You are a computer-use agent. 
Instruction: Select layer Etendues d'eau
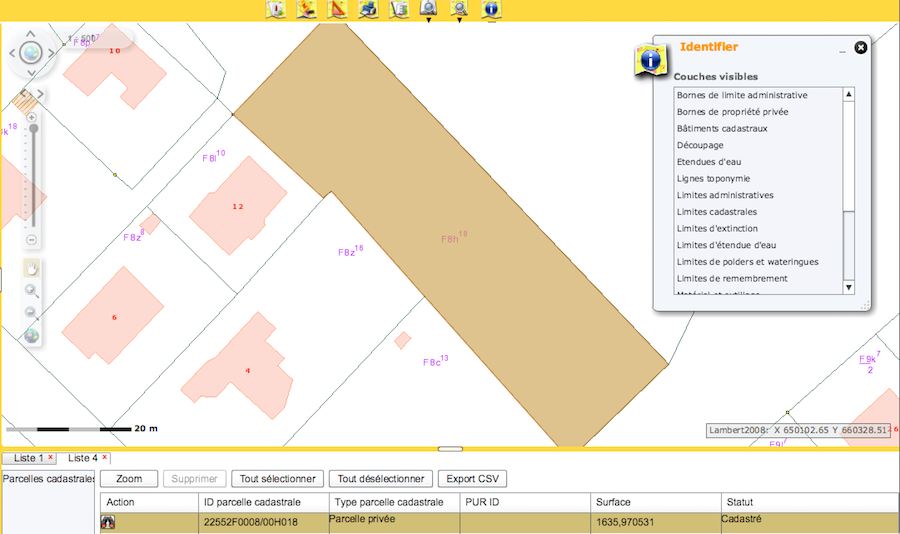click(x=708, y=162)
